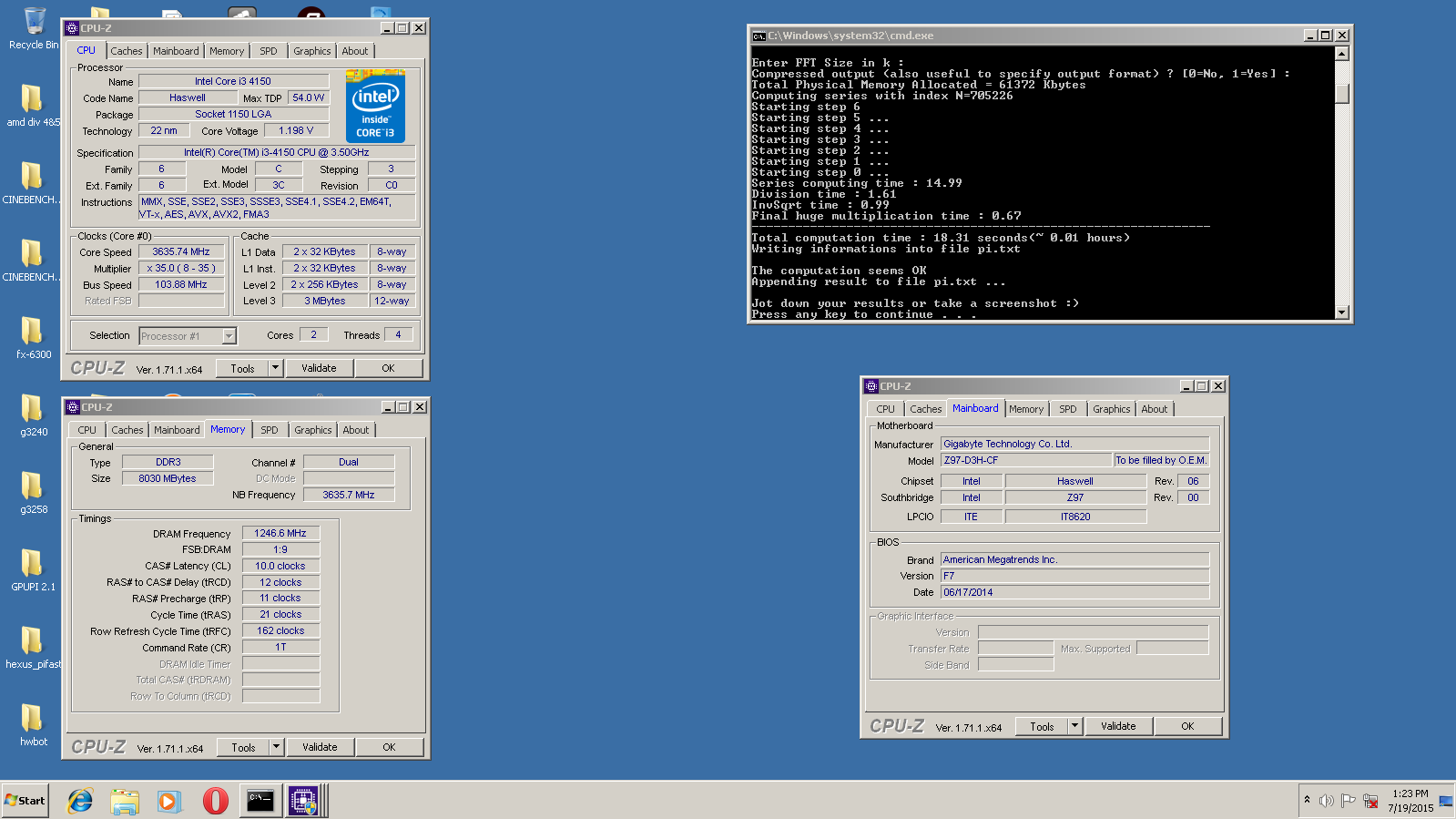This screenshot has height=819, width=1456.
Task: Show hidden system tray icons
Action: coord(1307,800)
